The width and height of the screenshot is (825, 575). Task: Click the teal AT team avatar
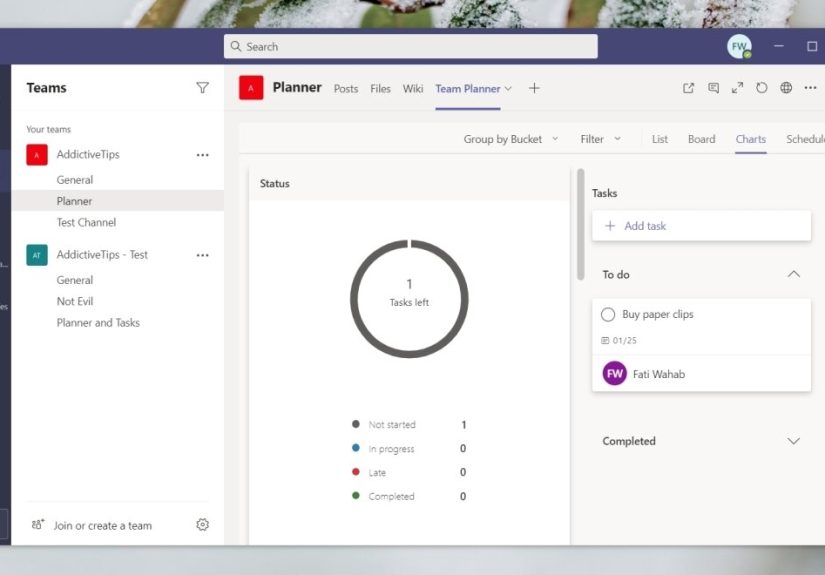(37, 255)
